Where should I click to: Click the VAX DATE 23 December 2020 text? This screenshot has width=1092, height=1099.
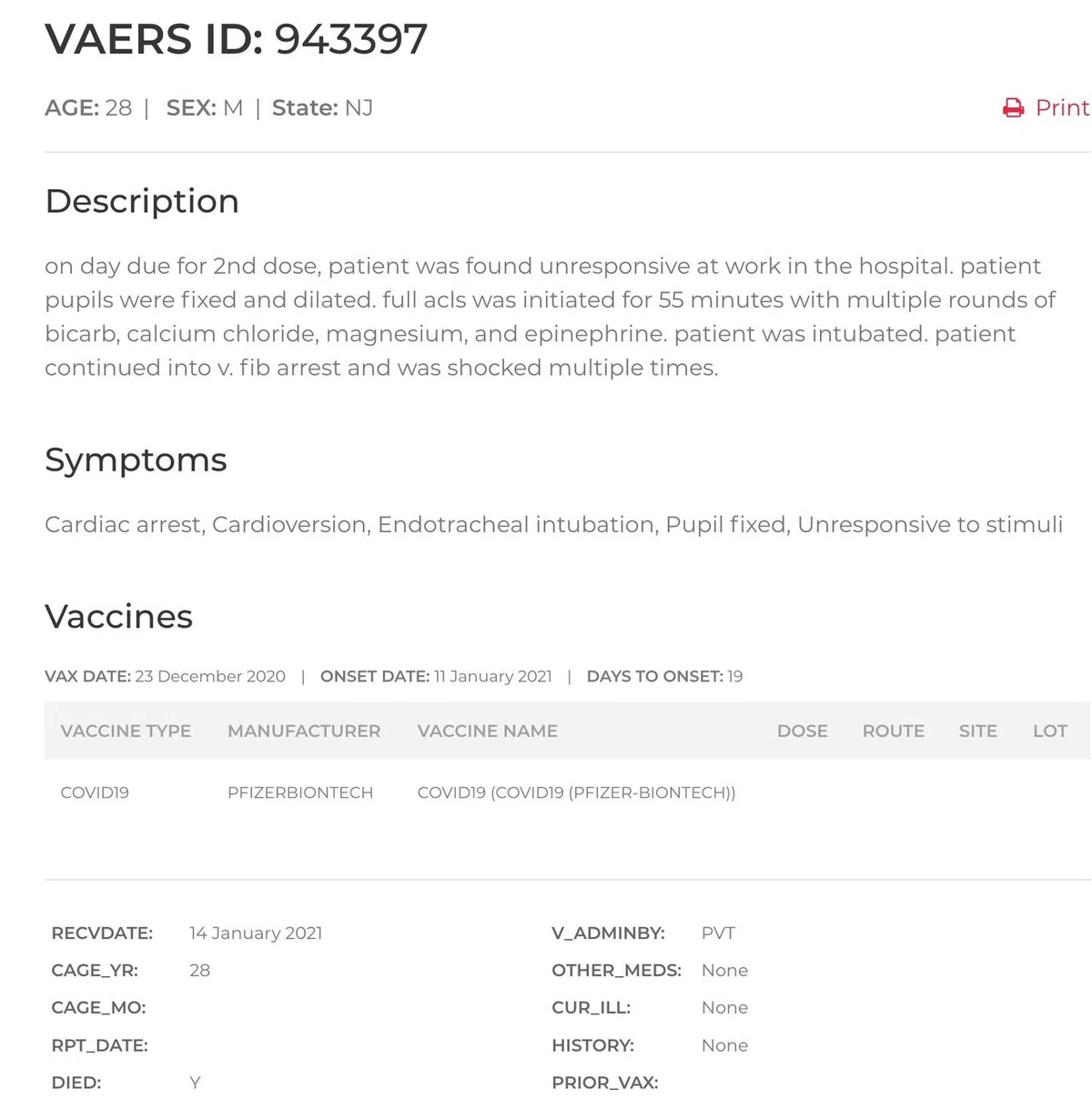[165, 676]
